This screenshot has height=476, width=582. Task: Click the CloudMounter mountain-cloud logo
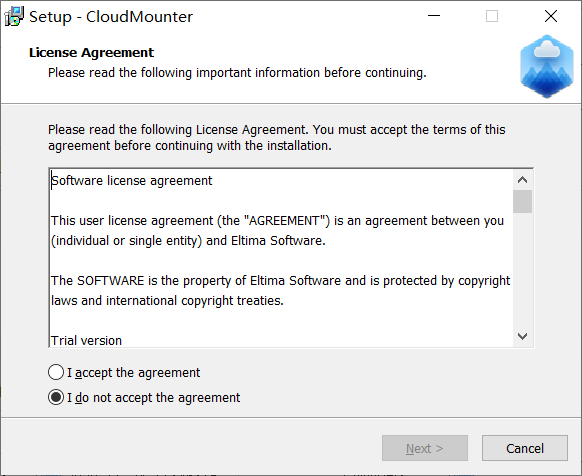tap(547, 66)
